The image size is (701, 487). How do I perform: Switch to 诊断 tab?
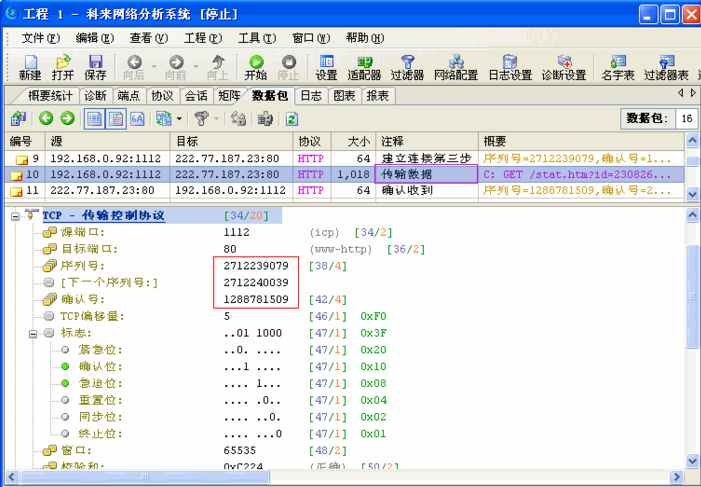pyautogui.click(x=96, y=96)
